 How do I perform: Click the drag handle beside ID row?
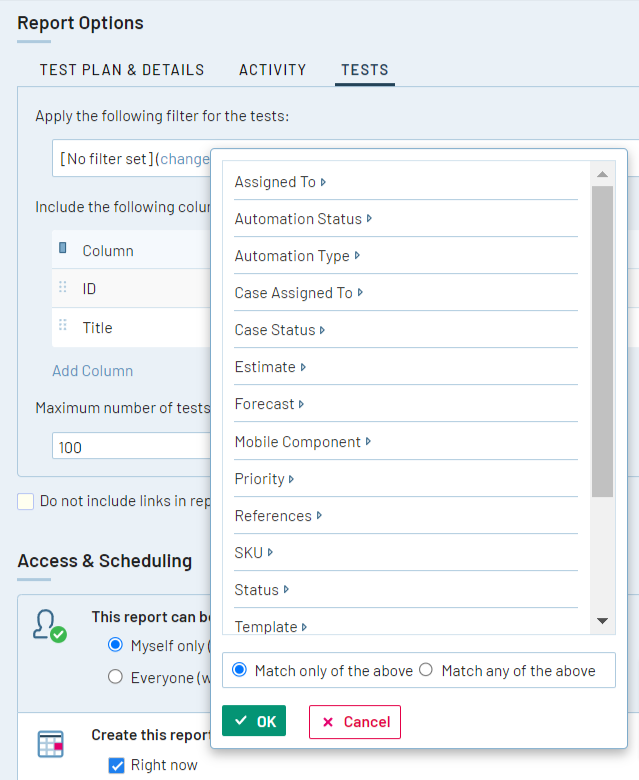[63, 289]
